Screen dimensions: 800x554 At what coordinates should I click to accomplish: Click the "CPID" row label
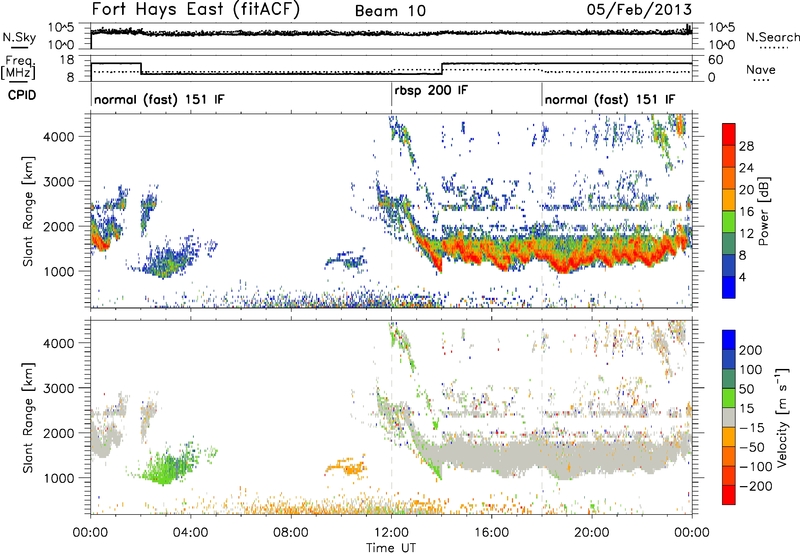[x=21, y=95]
